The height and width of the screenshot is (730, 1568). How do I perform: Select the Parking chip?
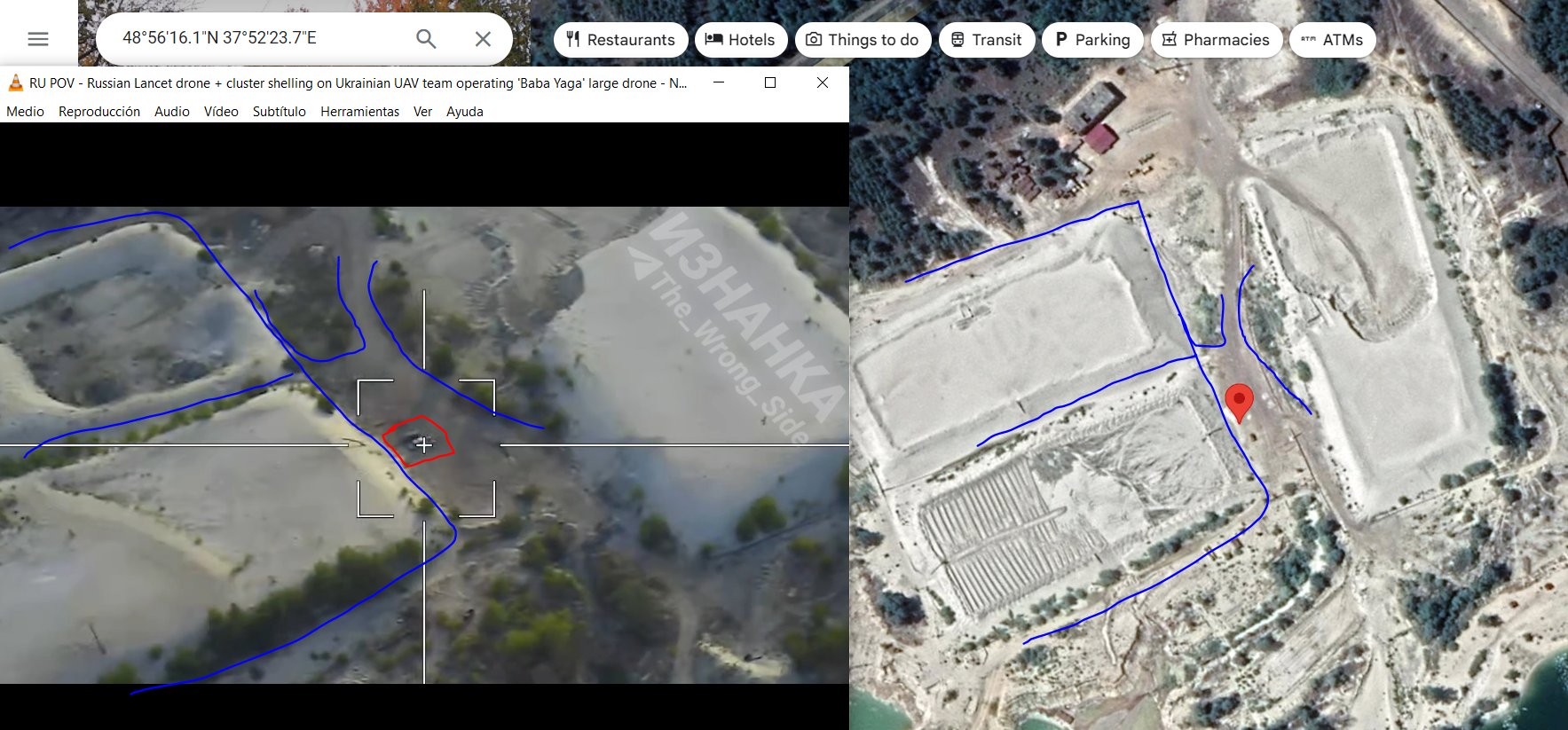tap(1092, 40)
